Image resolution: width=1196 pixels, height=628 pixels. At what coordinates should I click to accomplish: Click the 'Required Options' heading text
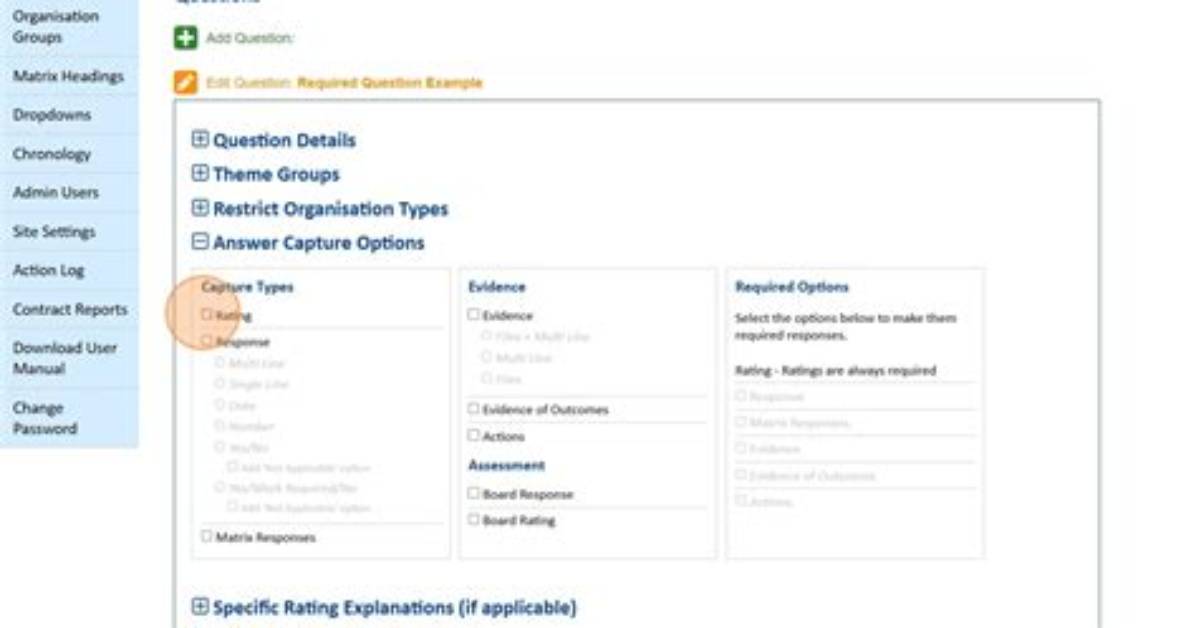coord(792,287)
